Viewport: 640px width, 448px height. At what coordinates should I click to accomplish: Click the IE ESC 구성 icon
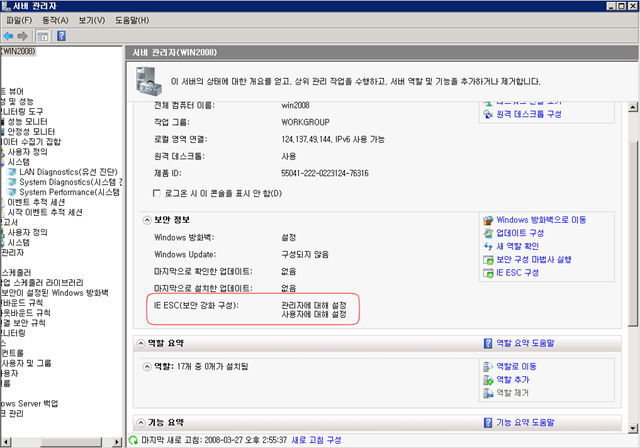(488, 273)
